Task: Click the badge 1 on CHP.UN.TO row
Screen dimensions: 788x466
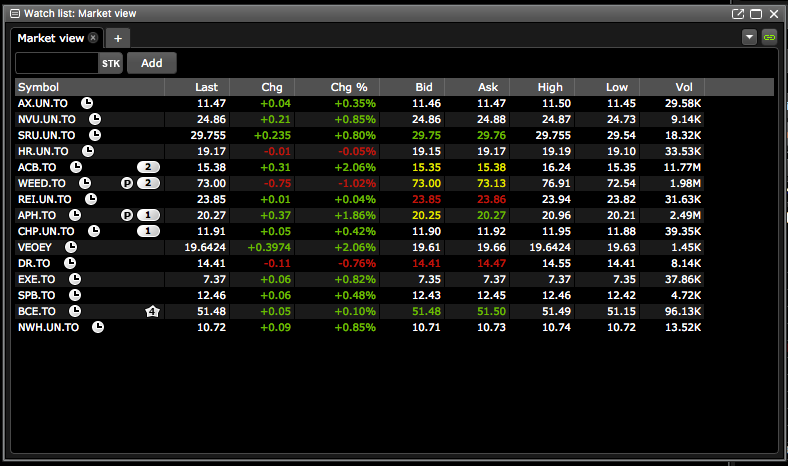Action: [x=148, y=231]
